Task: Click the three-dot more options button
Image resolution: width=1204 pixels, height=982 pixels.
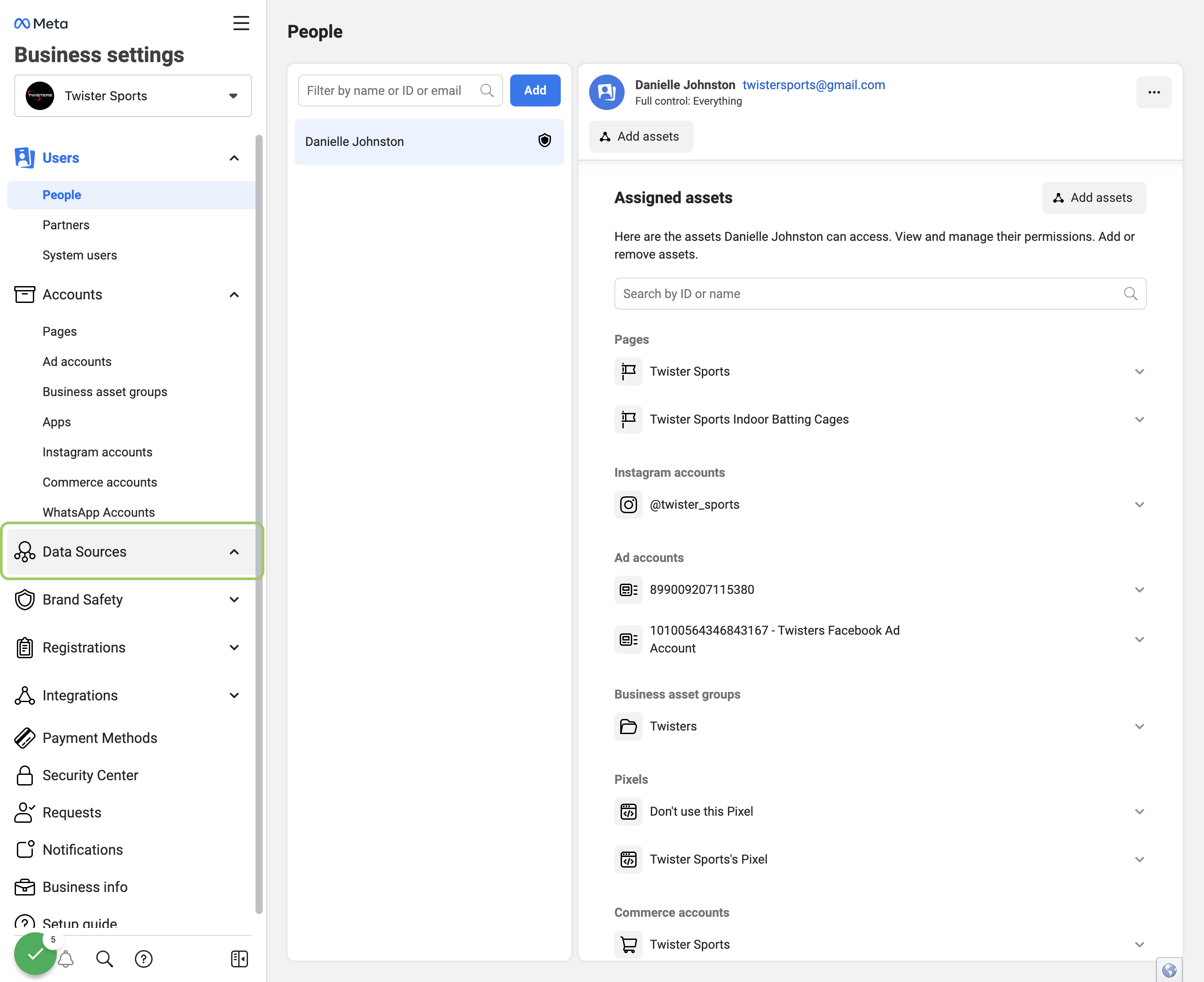Action: point(1153,92)
